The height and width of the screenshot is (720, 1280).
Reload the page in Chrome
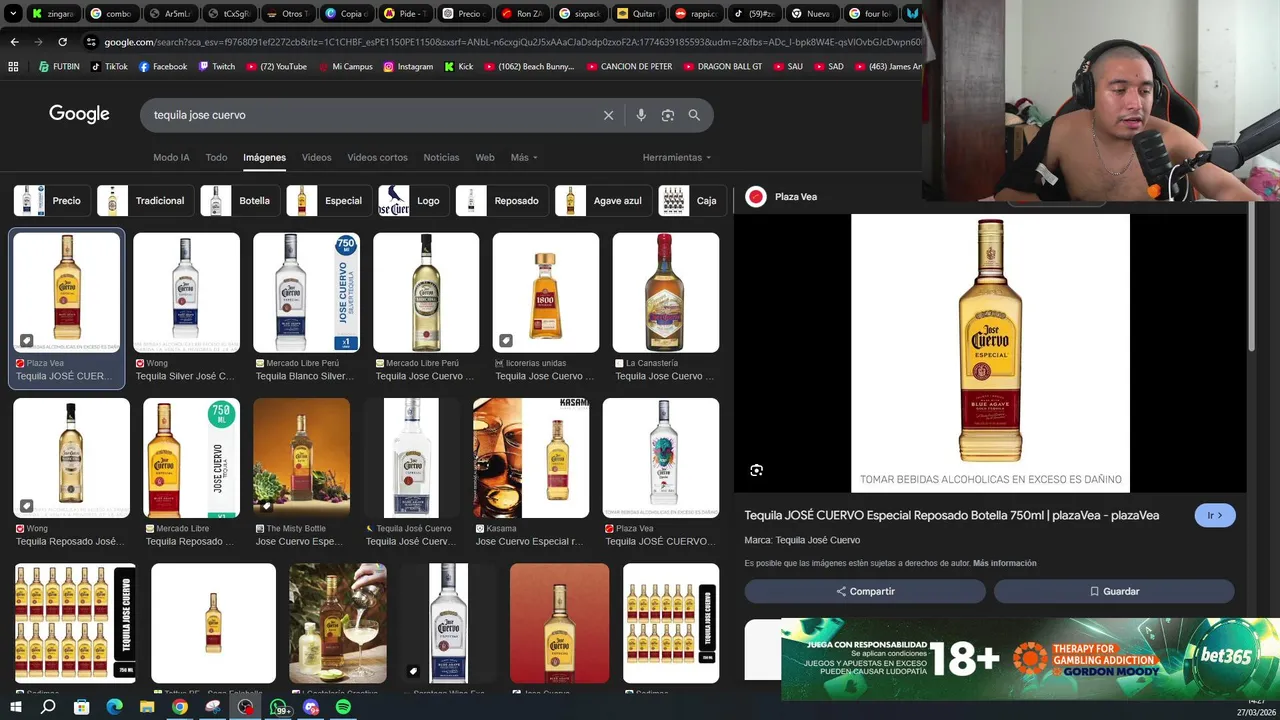62,42
